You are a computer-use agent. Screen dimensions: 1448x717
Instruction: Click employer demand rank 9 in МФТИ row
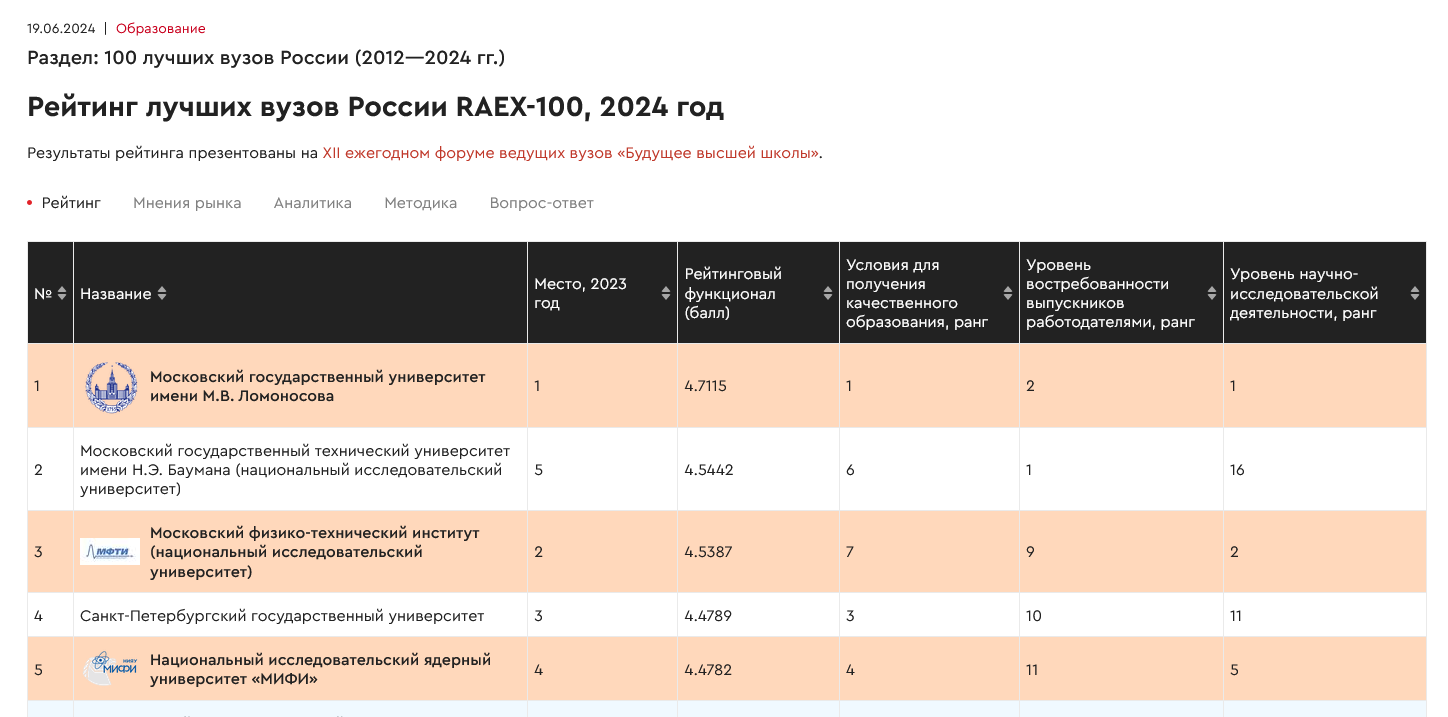pyautogui.click(x=1031, y=552)
